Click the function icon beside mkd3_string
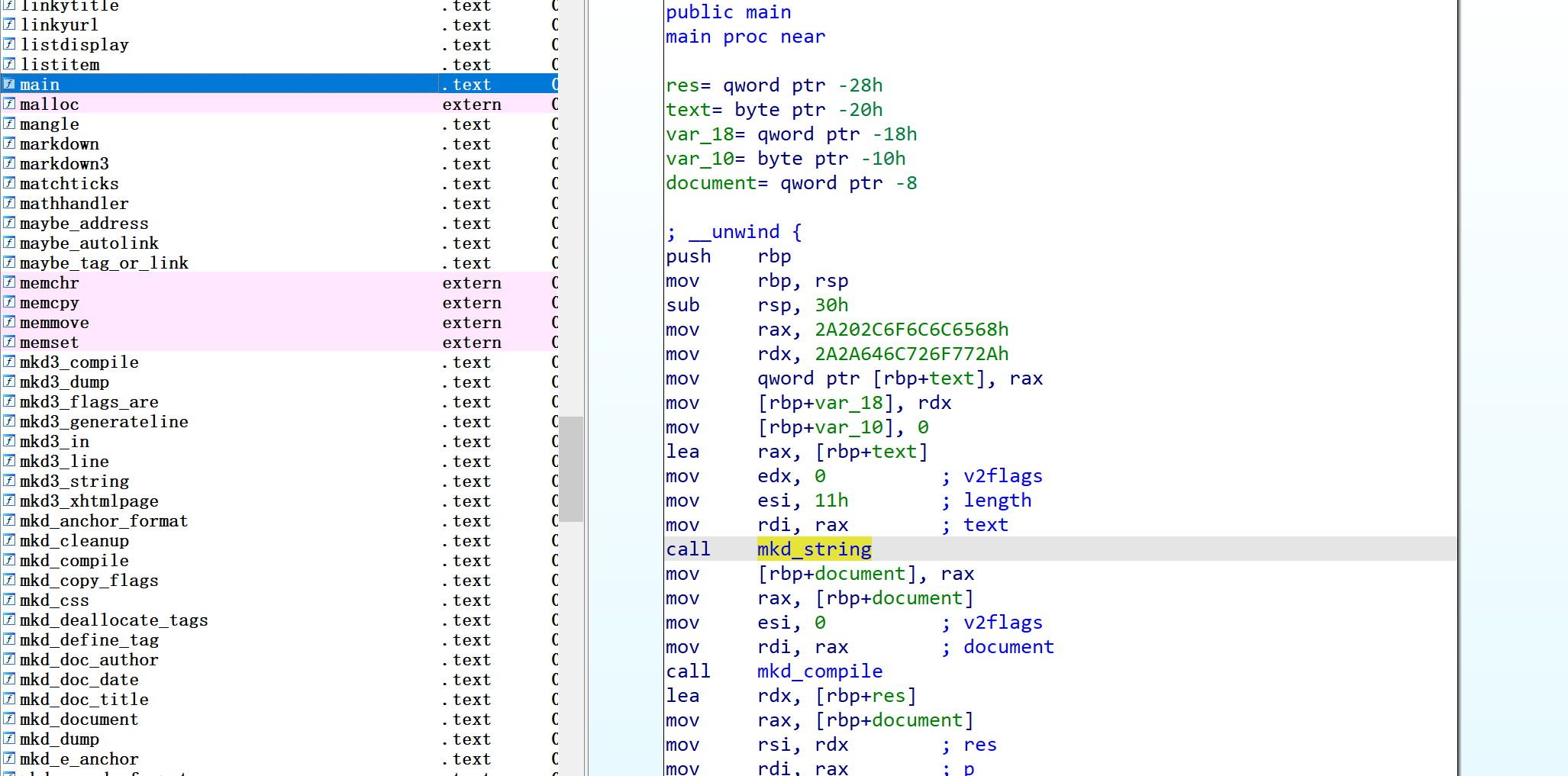 (x=9, y=481)
